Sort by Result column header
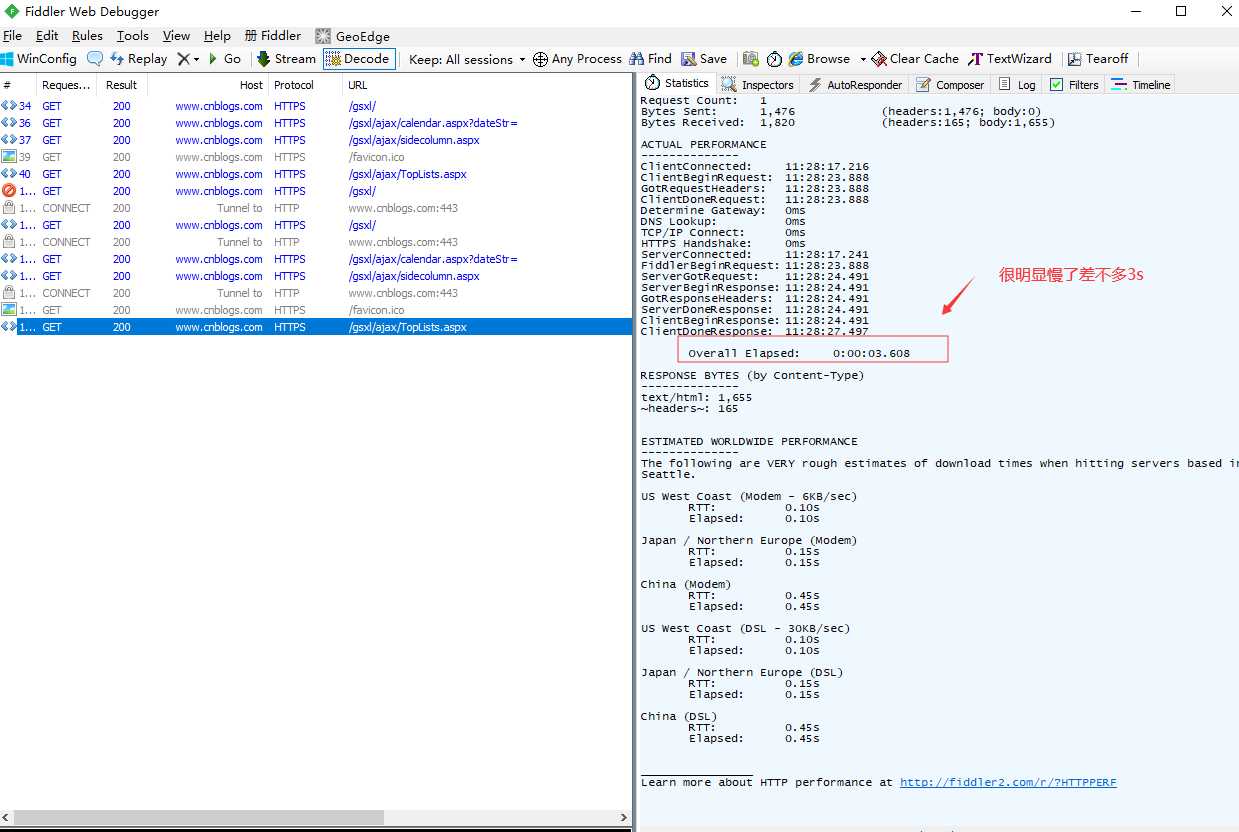 pyautogui.click(x=122, y=85)
